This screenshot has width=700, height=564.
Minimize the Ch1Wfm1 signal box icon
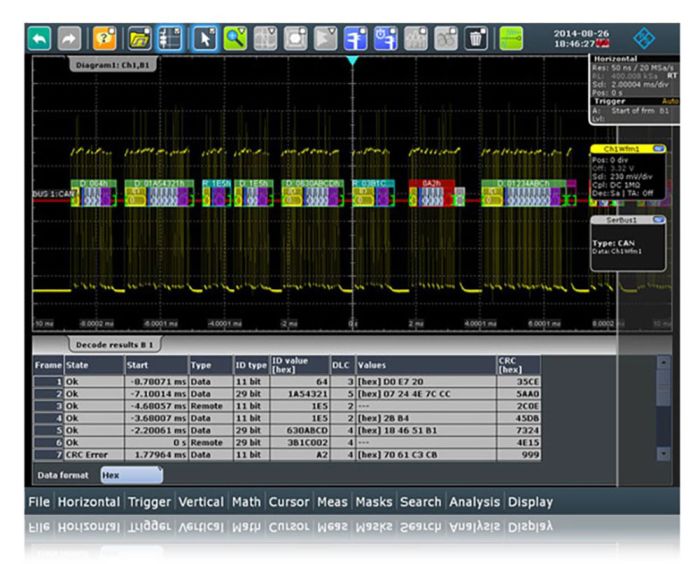point(658,149)
